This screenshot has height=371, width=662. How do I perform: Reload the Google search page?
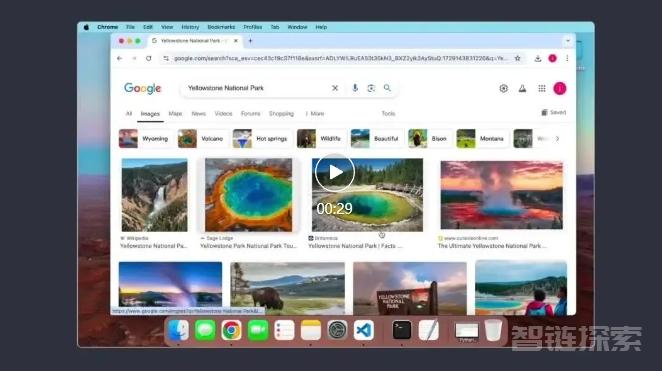[149, 58]
